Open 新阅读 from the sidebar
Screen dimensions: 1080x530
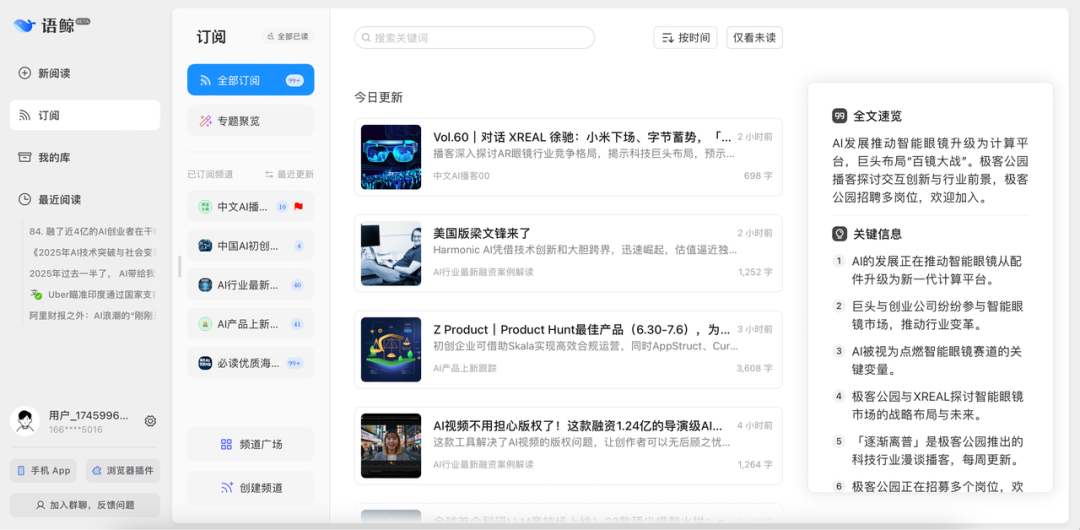click(x=54, y=73)
